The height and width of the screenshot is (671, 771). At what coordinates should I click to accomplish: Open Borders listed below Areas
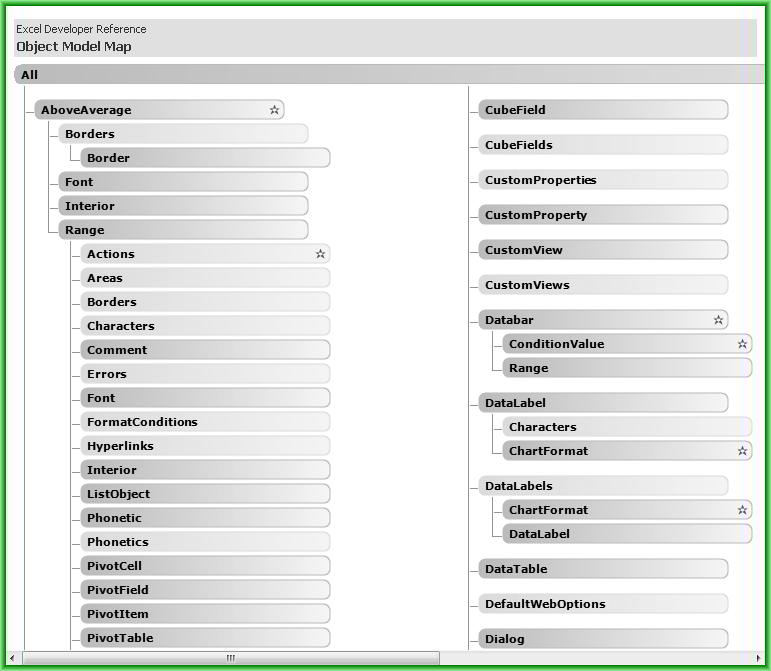click(205, 302)
